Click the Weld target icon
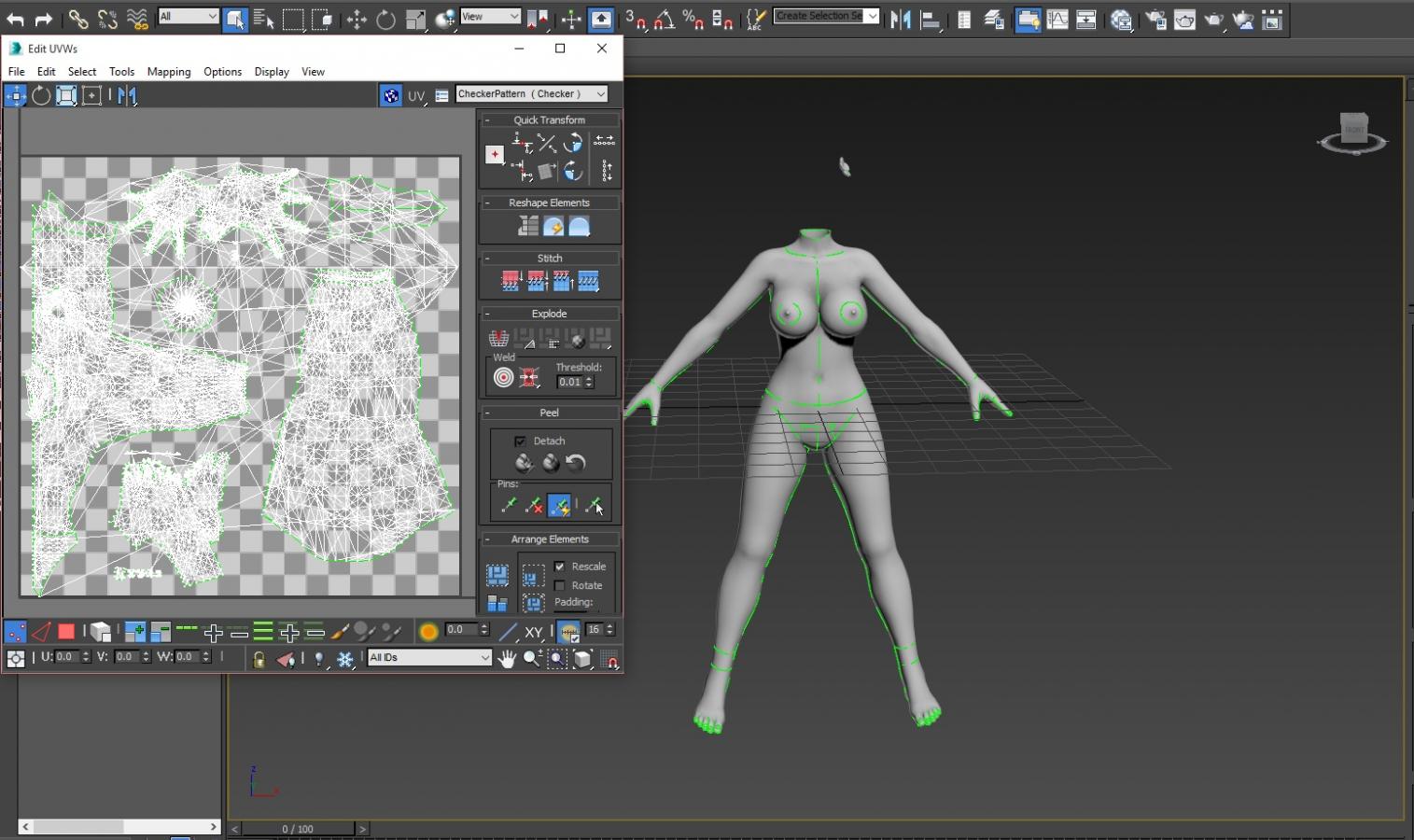The image size is (1414, 840). 503,378
